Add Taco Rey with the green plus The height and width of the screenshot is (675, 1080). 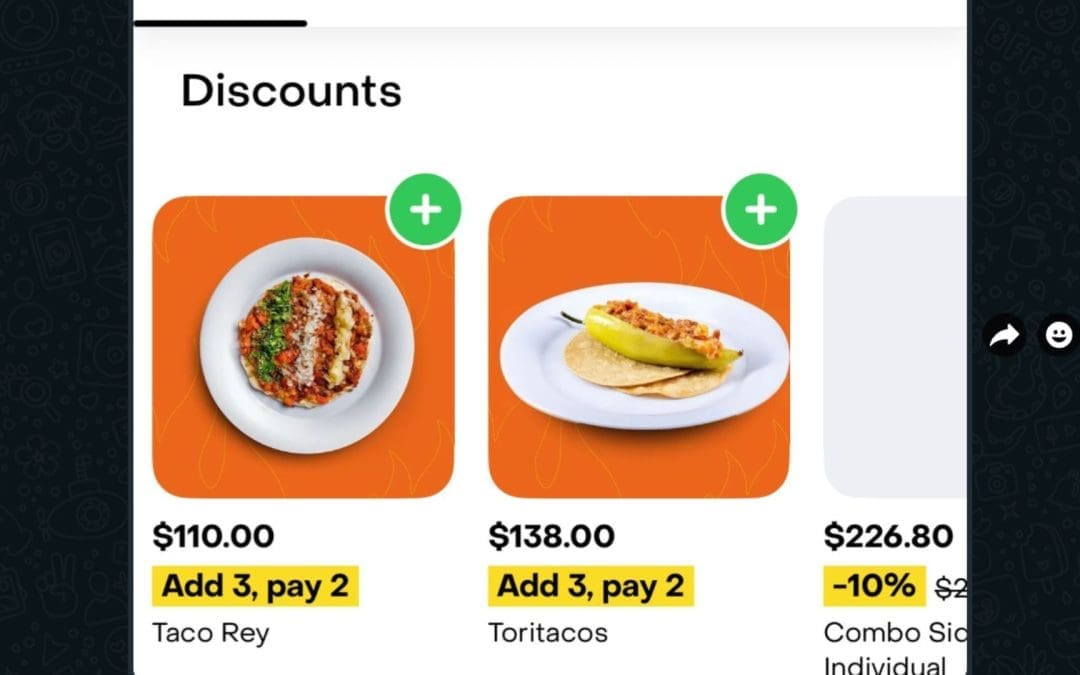coord(425,210)
